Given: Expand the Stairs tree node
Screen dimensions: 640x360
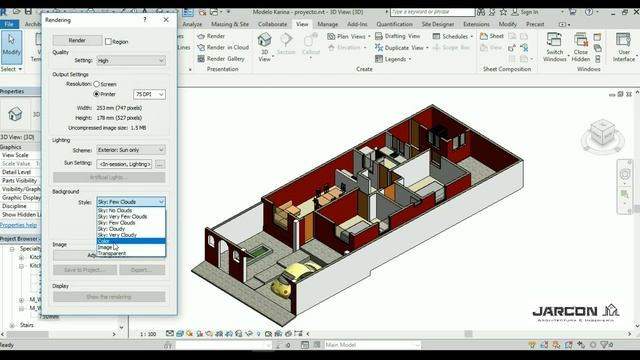Looking at the screenshot, I should (12, 325).
